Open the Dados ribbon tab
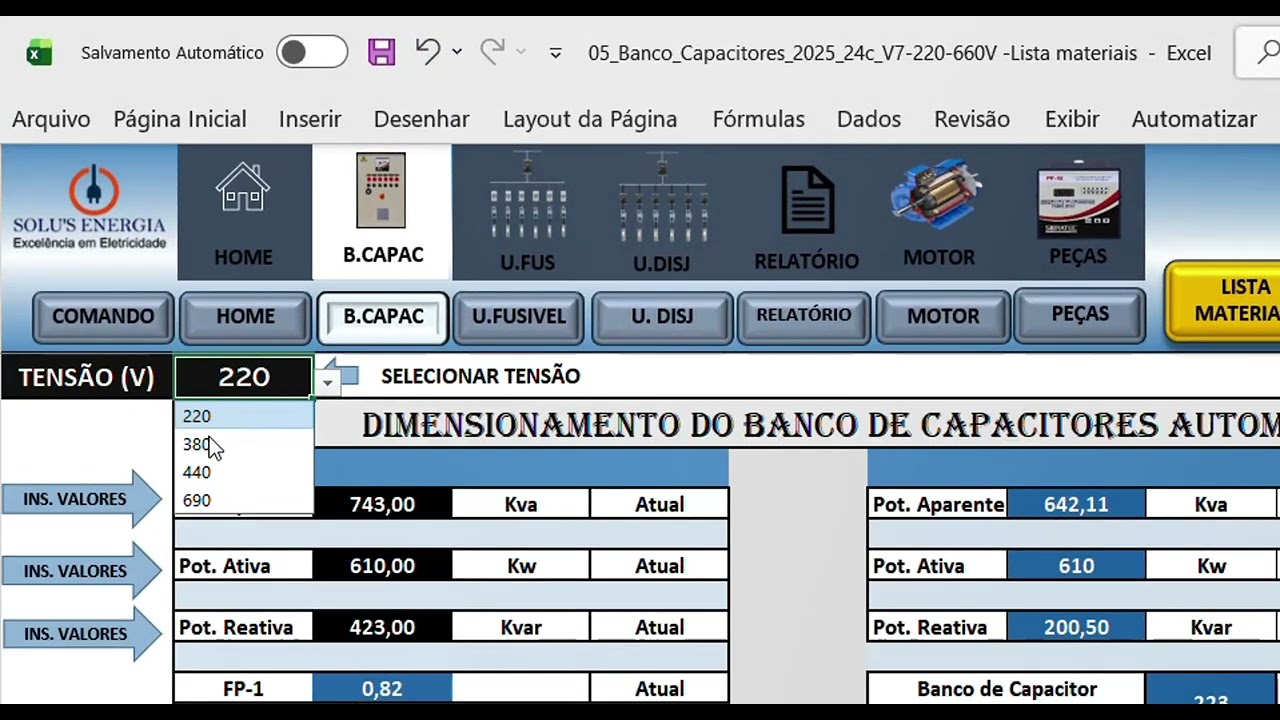 [868, 119]
